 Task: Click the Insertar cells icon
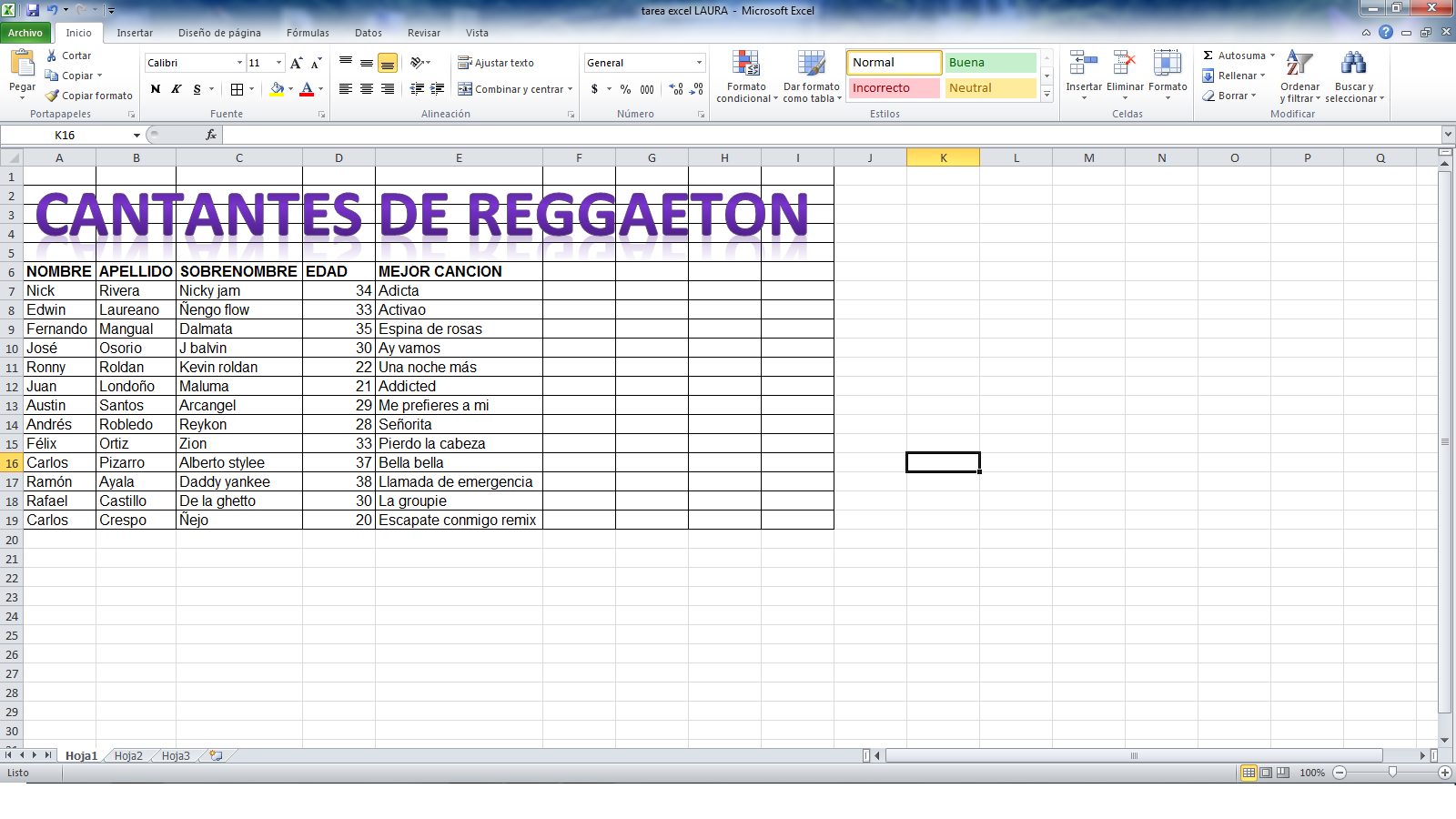1084,64
